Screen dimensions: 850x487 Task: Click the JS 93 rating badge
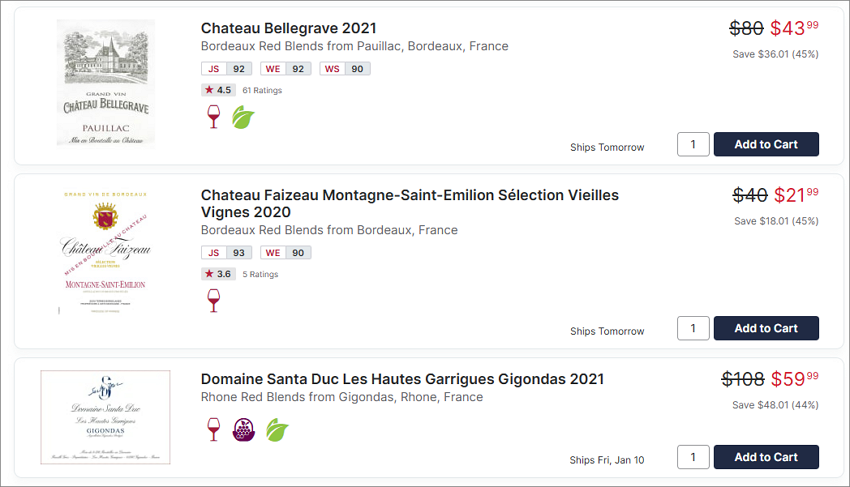click(227, 253)
